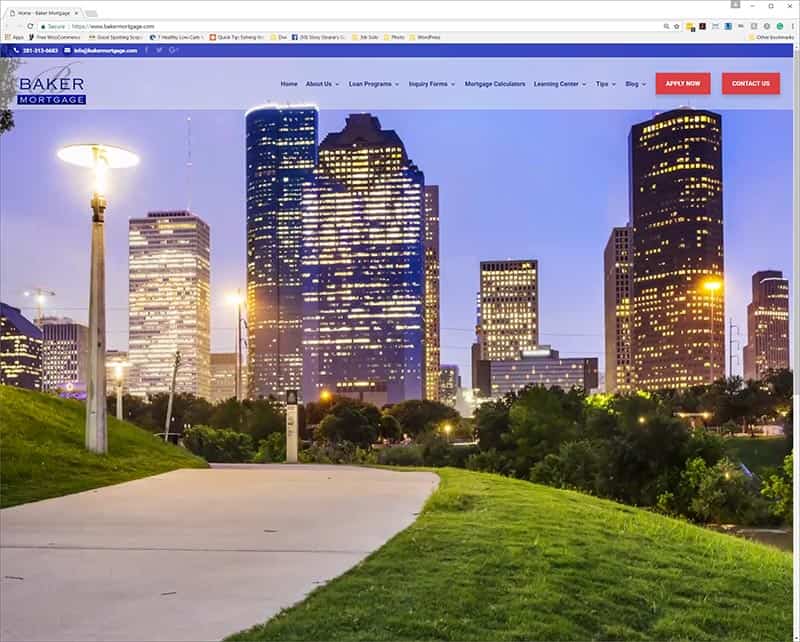Open the Other bookmarks folder
The height and width of the screenshot is (642, 800).
click(x=771, y=37)
